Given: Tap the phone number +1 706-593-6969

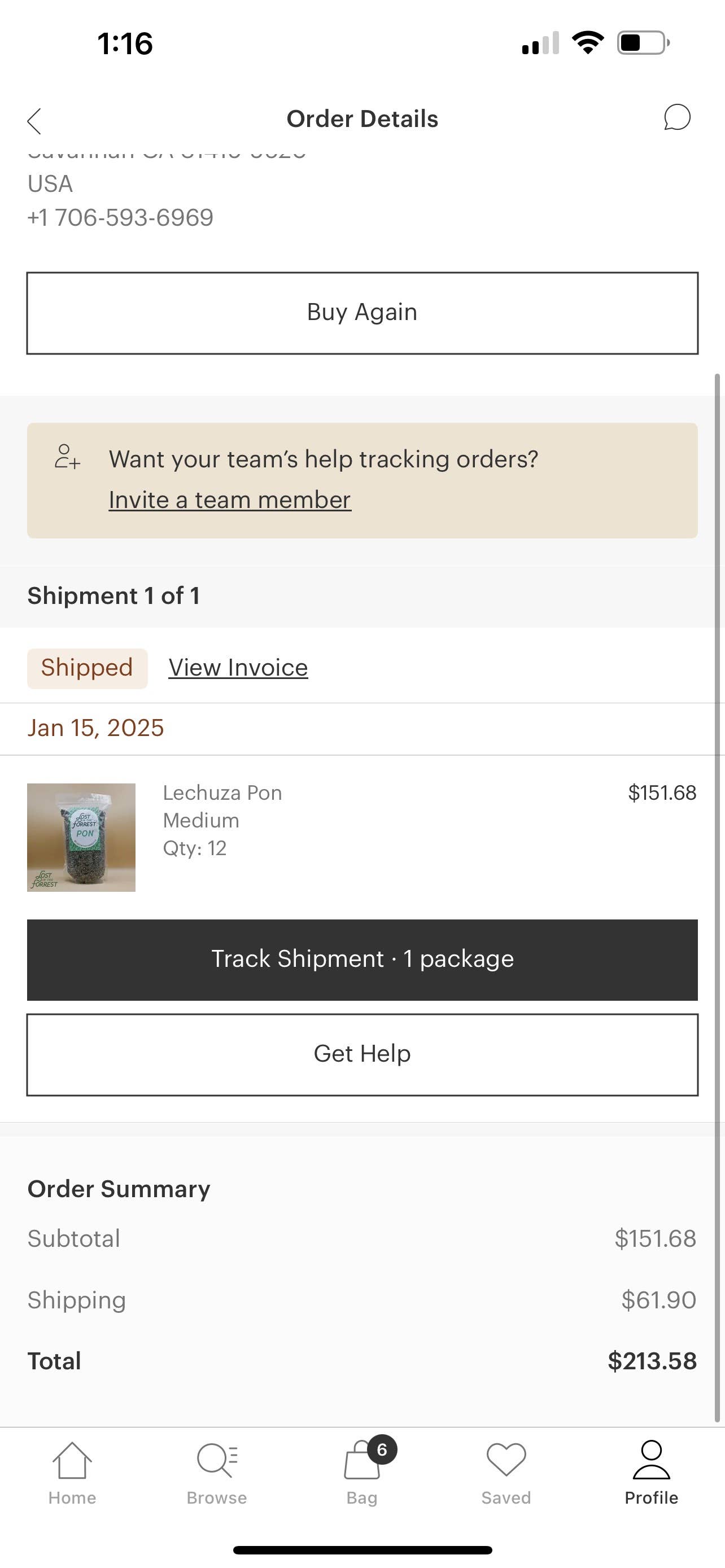Looking at the screenshot, I should pyautogui.click(x=120, y=217).
